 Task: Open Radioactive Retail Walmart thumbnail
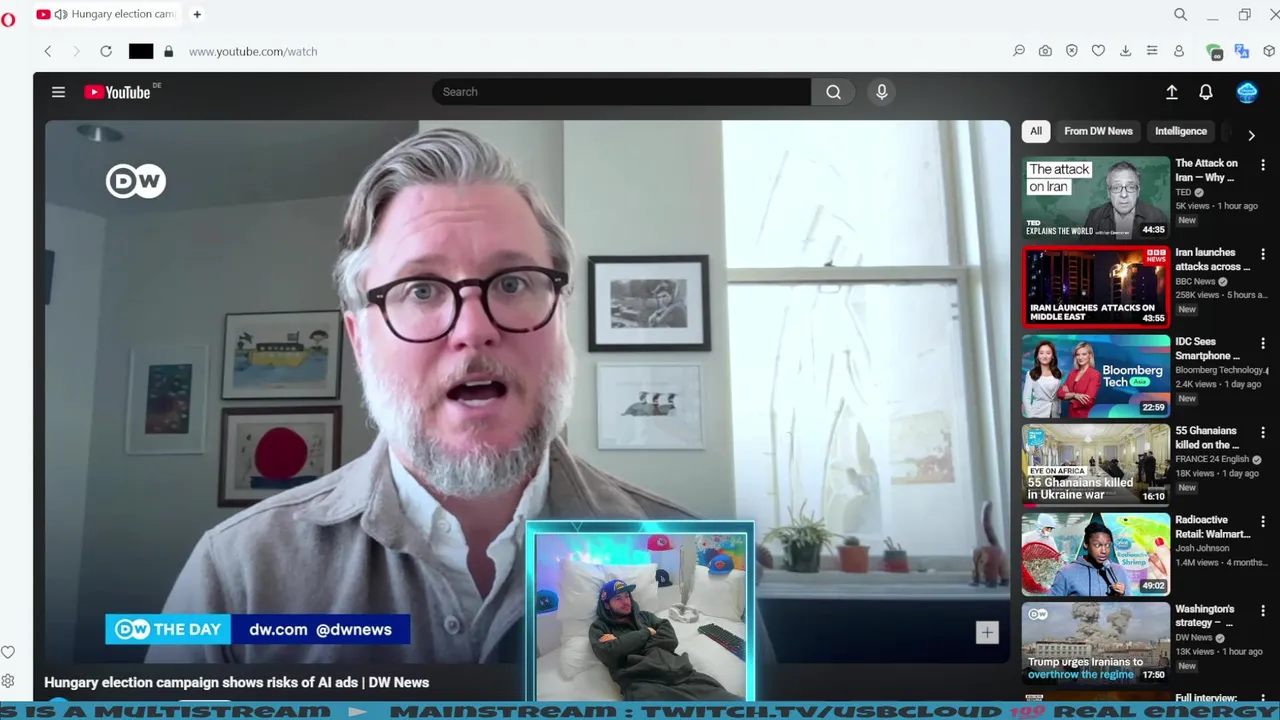(x=1096, y=554)
